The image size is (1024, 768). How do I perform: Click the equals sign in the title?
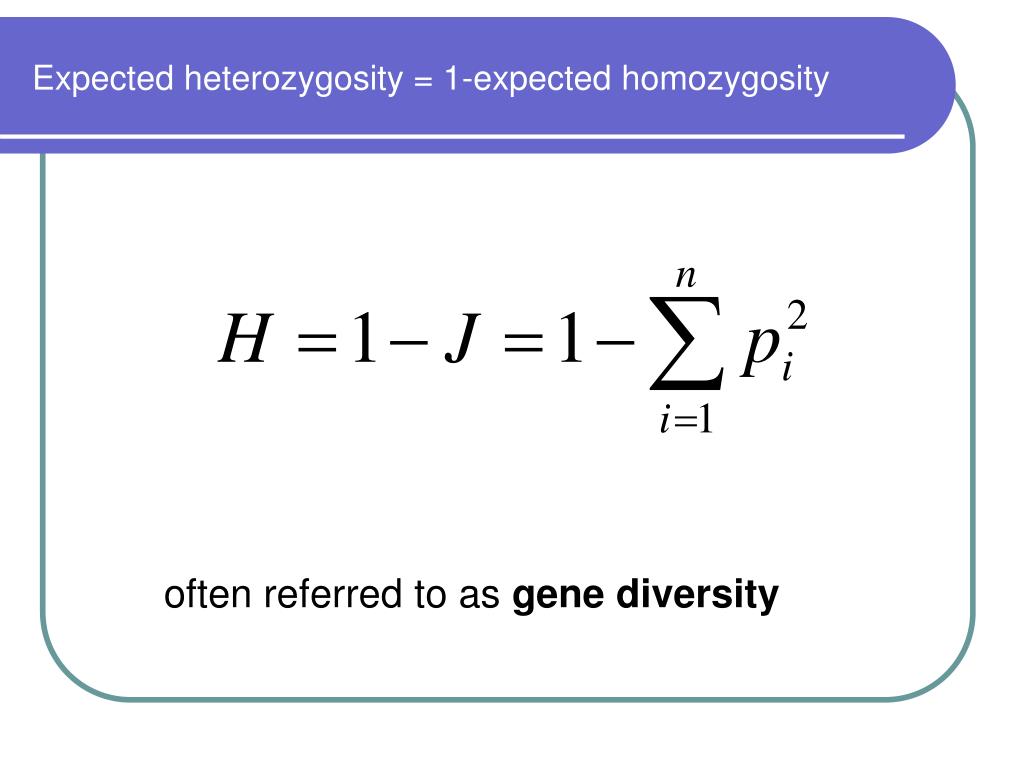(423, 82)
